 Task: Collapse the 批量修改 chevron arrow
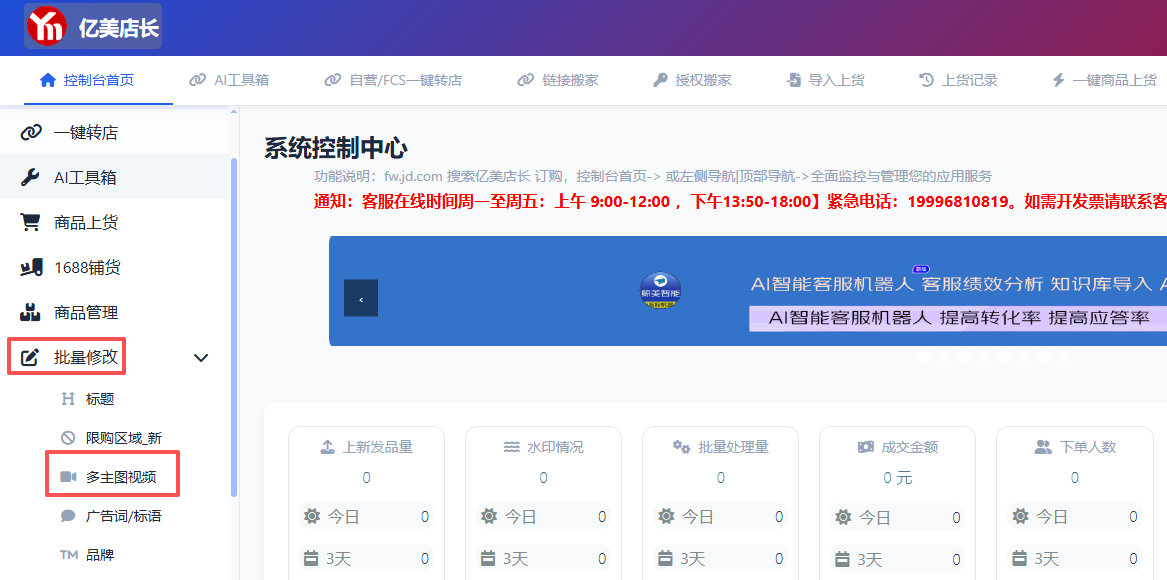tap(201, 357)
